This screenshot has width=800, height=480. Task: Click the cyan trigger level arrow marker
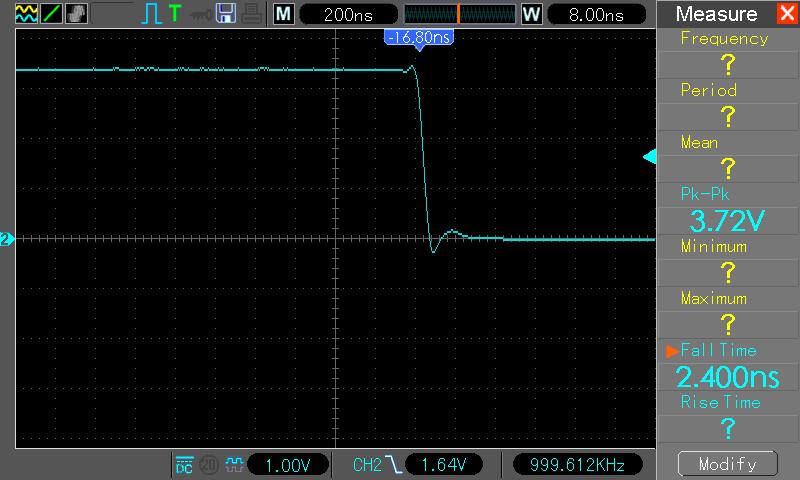649,157
